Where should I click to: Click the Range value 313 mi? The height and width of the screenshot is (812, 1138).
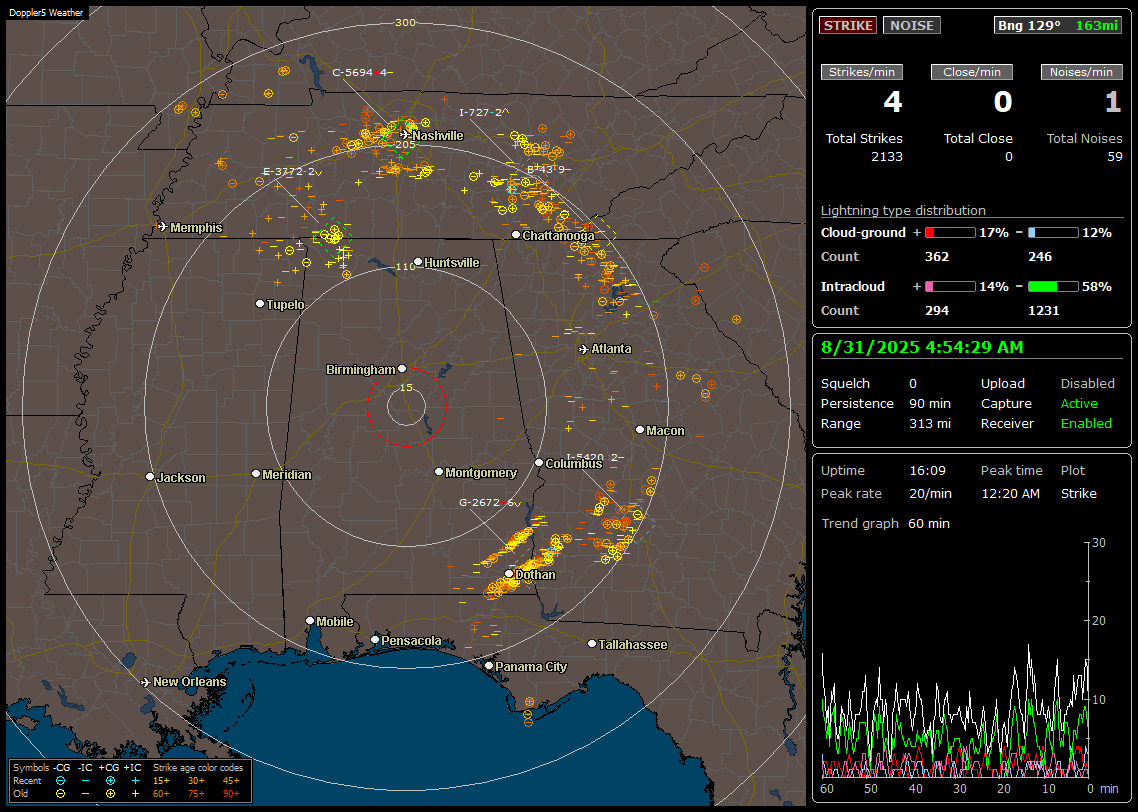coord(930,424)
